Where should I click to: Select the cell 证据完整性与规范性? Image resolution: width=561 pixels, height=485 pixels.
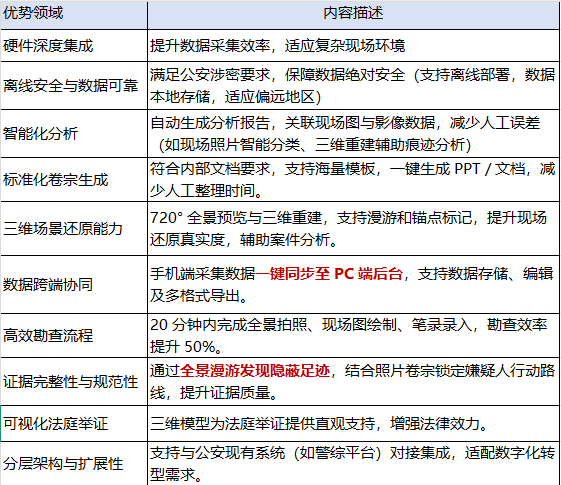pyautogui.click(x=74, y=381)
